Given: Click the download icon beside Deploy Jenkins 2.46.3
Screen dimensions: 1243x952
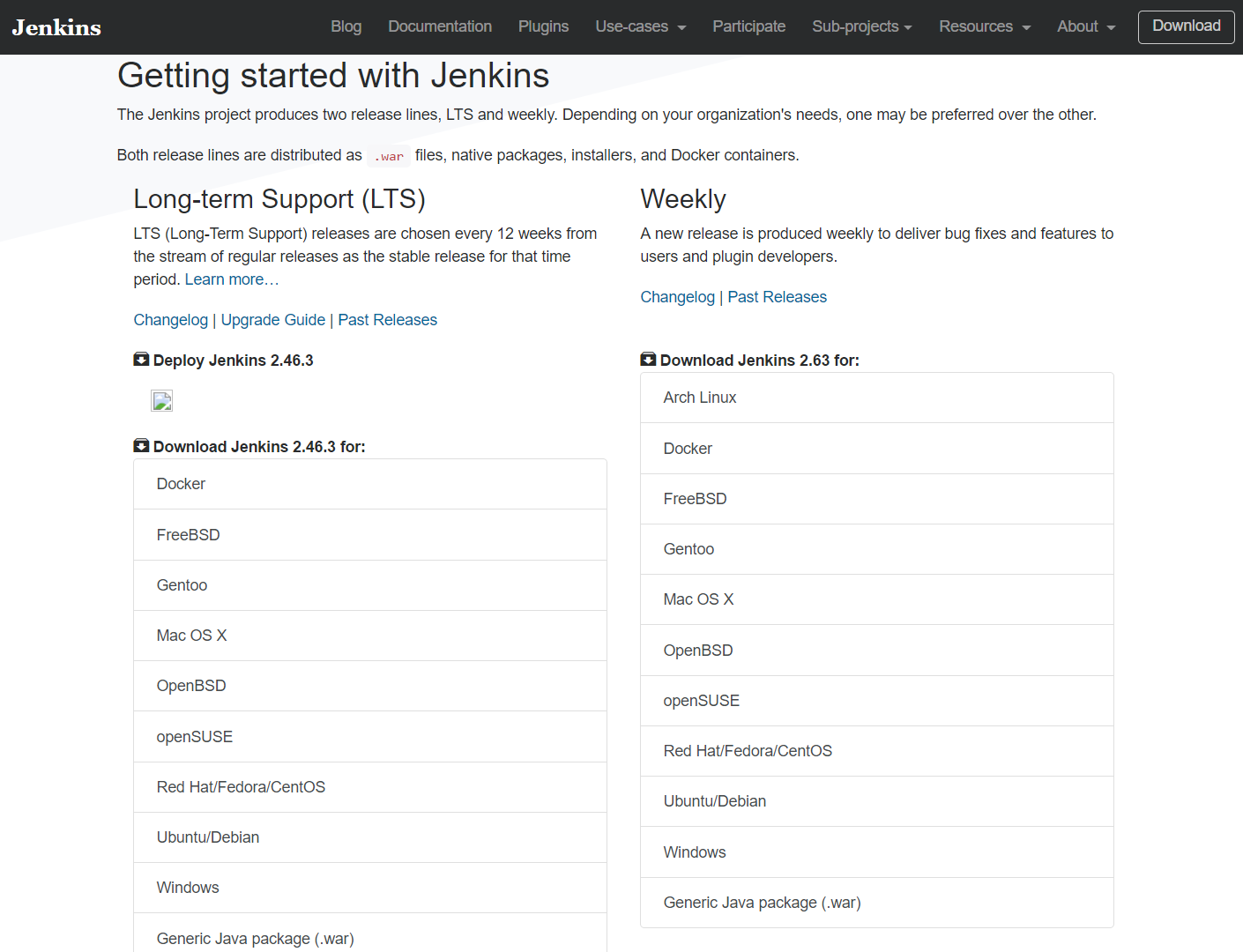Looking at the screenshot, I should tap(141, 360).
